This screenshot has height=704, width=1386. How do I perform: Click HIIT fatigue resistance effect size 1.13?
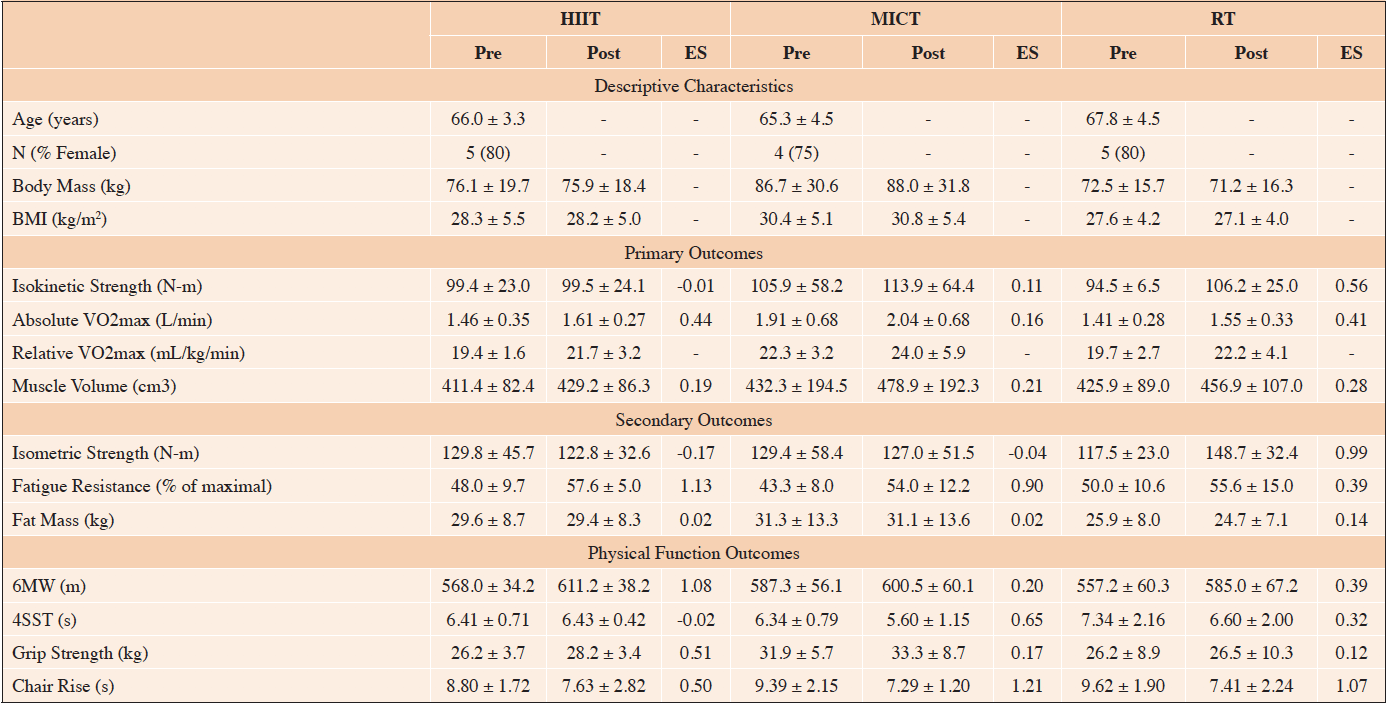click(695, 487)
